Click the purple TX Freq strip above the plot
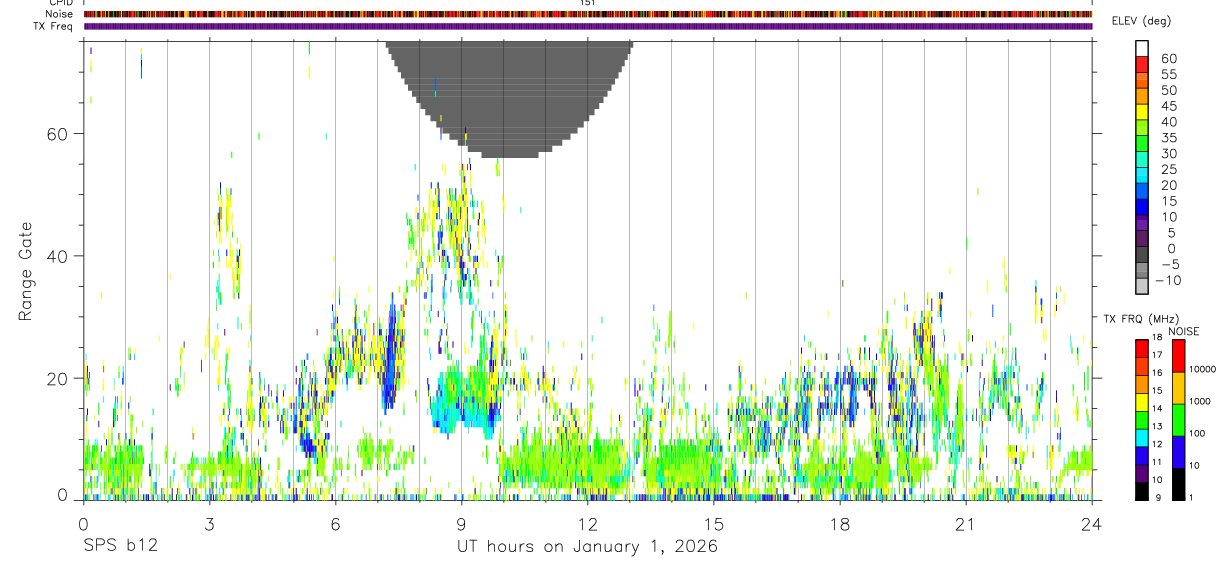The height and width of the screenshot is (567, 1228). coord(587,26)
